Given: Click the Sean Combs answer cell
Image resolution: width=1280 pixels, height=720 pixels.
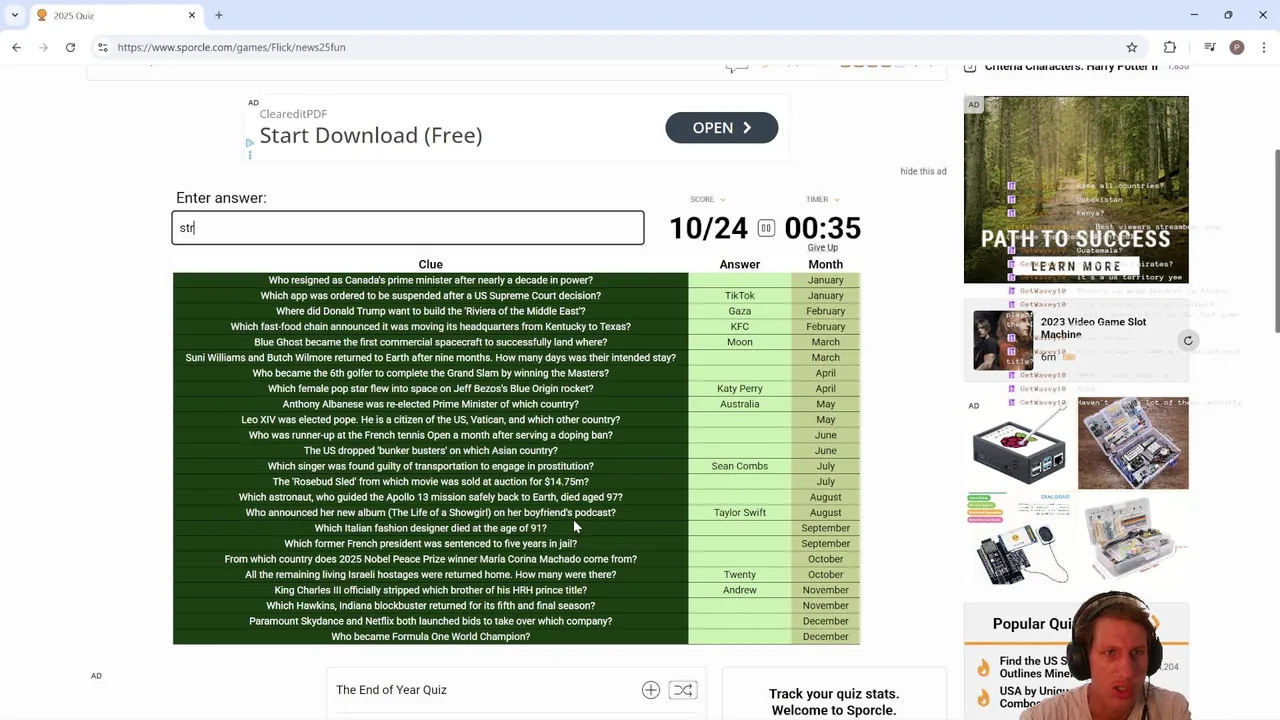Looking at the screenshot, I should [740, 466].
